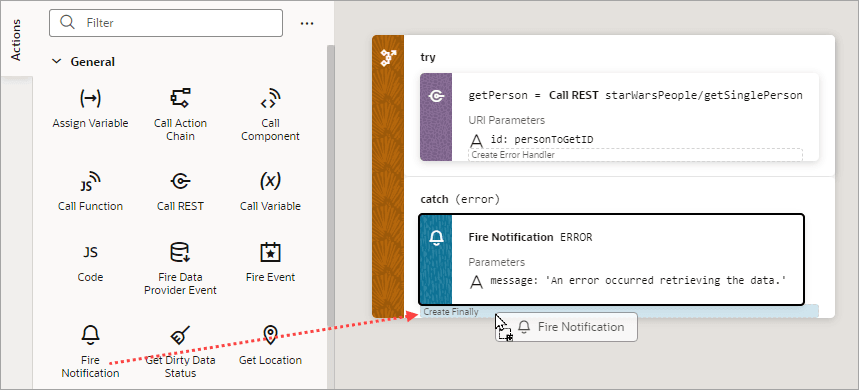
Task: Click the 'General' section heading
Action: (93, 62)
